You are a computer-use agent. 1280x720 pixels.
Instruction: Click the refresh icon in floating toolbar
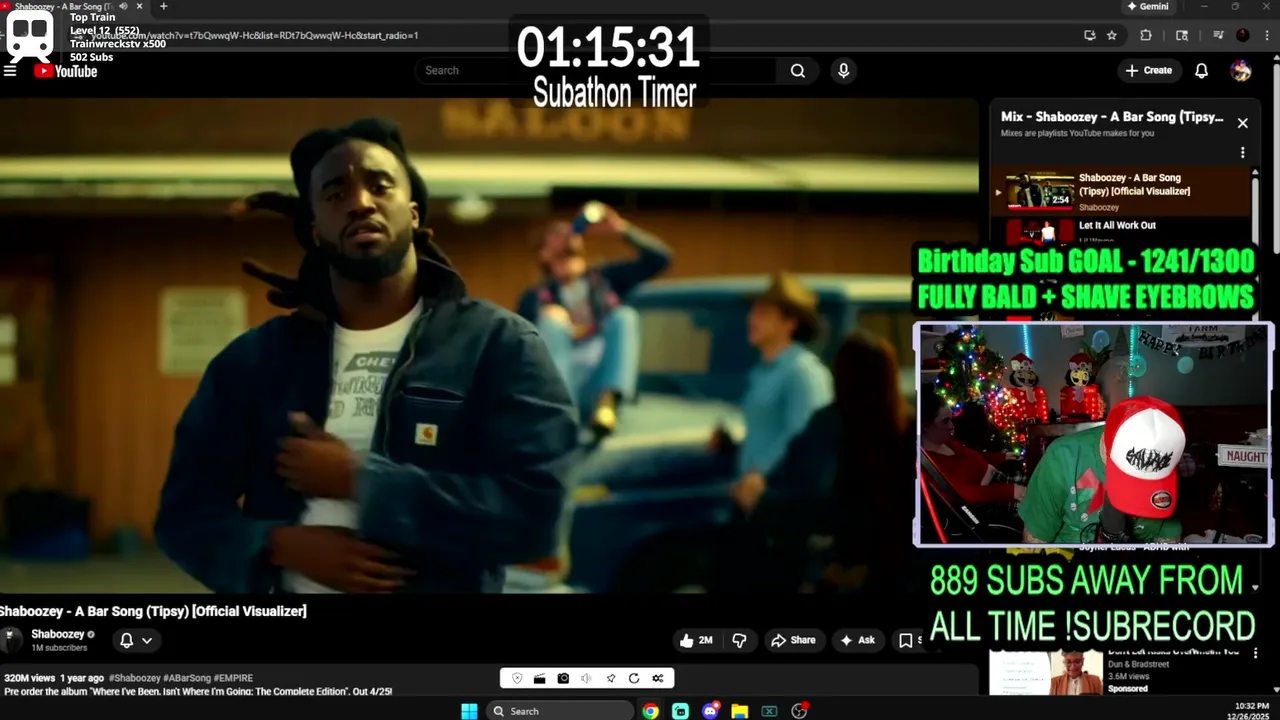tap(634, 678)
